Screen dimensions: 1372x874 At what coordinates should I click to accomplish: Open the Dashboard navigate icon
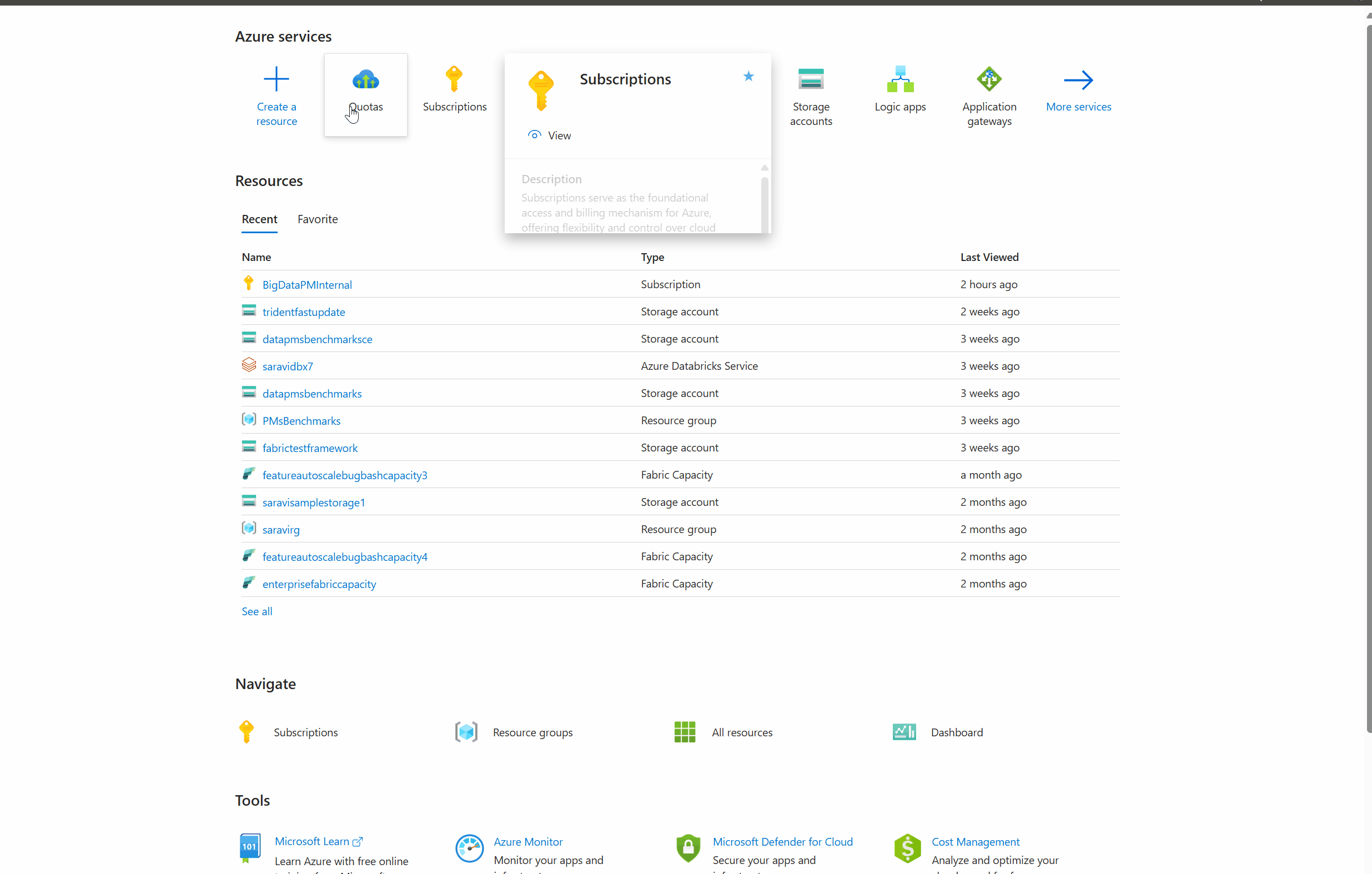tap(903, 732)
